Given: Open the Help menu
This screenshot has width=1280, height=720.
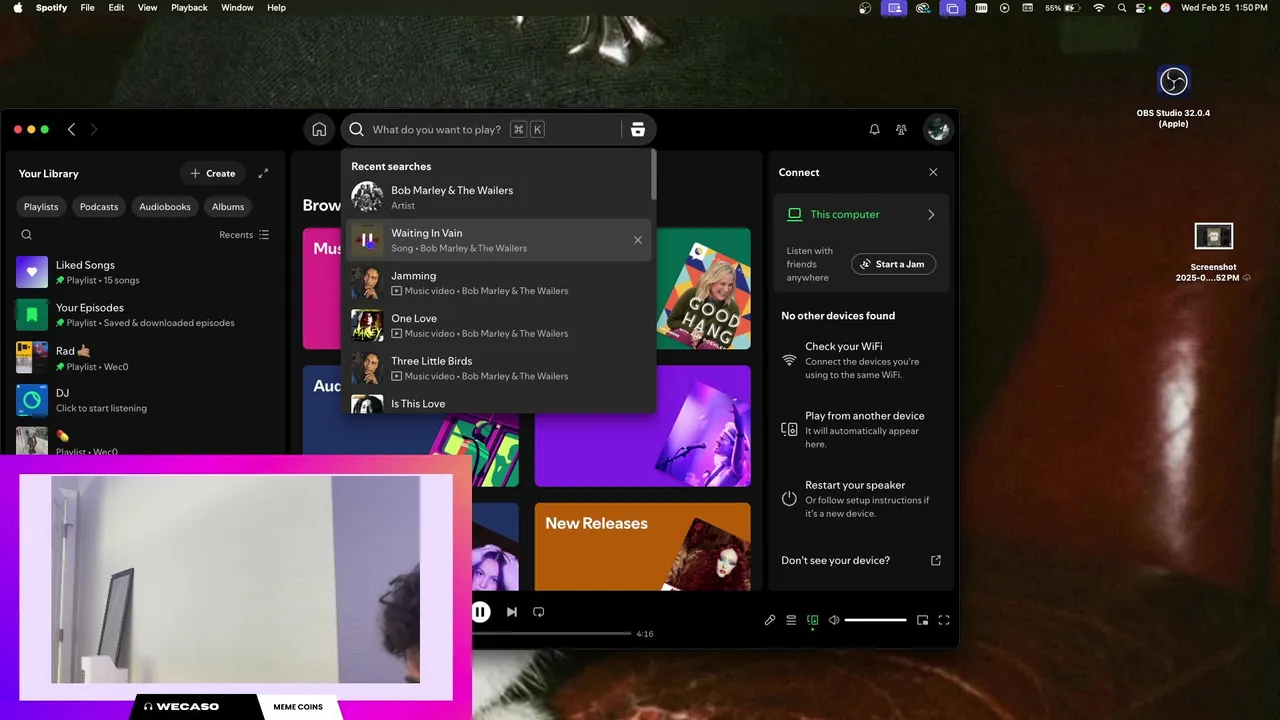Looking at the screenshot, I should 276,7.
